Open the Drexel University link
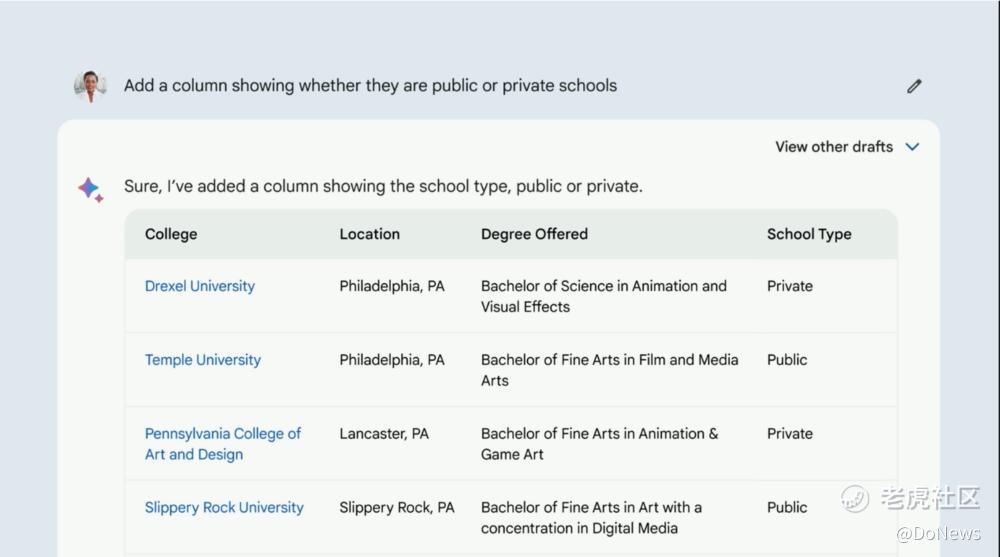1000x557 pixels. pos(200,286)
